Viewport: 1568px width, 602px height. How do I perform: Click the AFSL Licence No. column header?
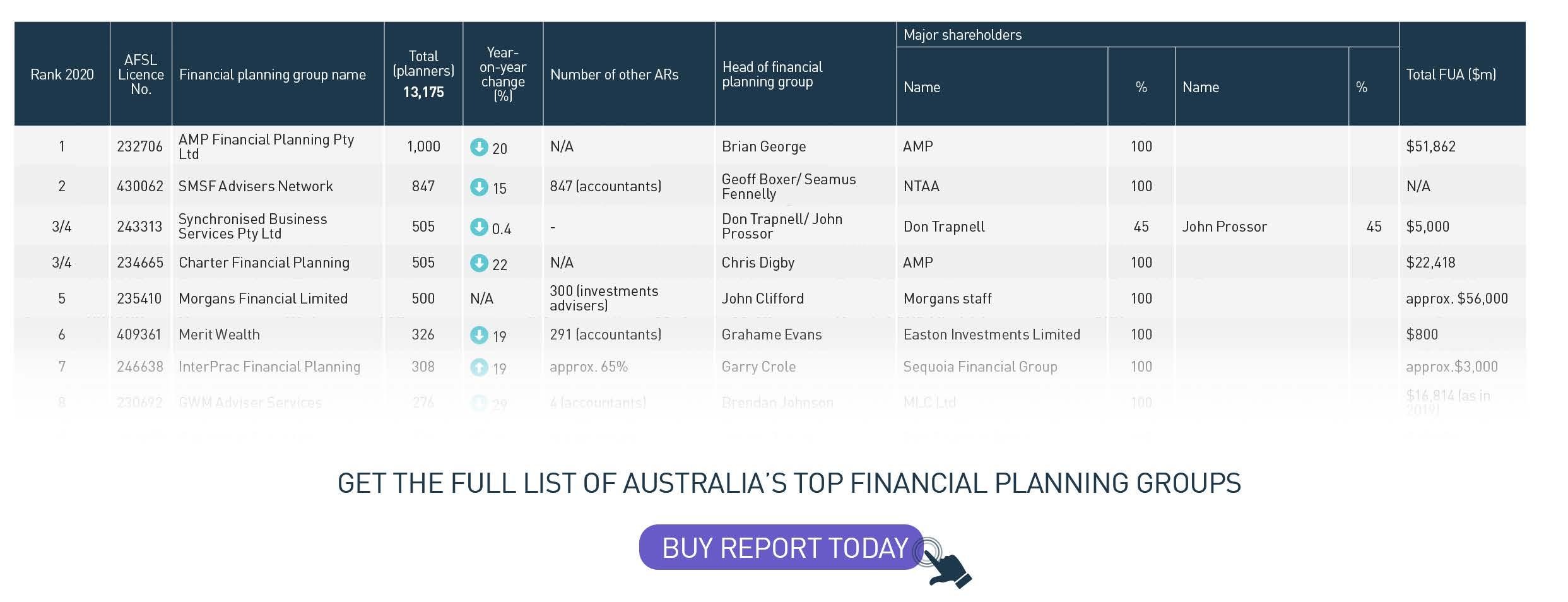[x=141, y=74]
